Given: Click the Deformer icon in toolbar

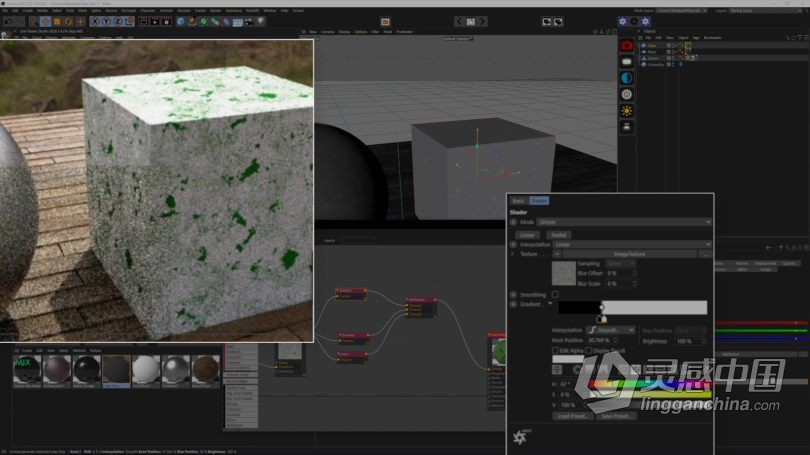Looking at the screenshot, I should 226,22.
